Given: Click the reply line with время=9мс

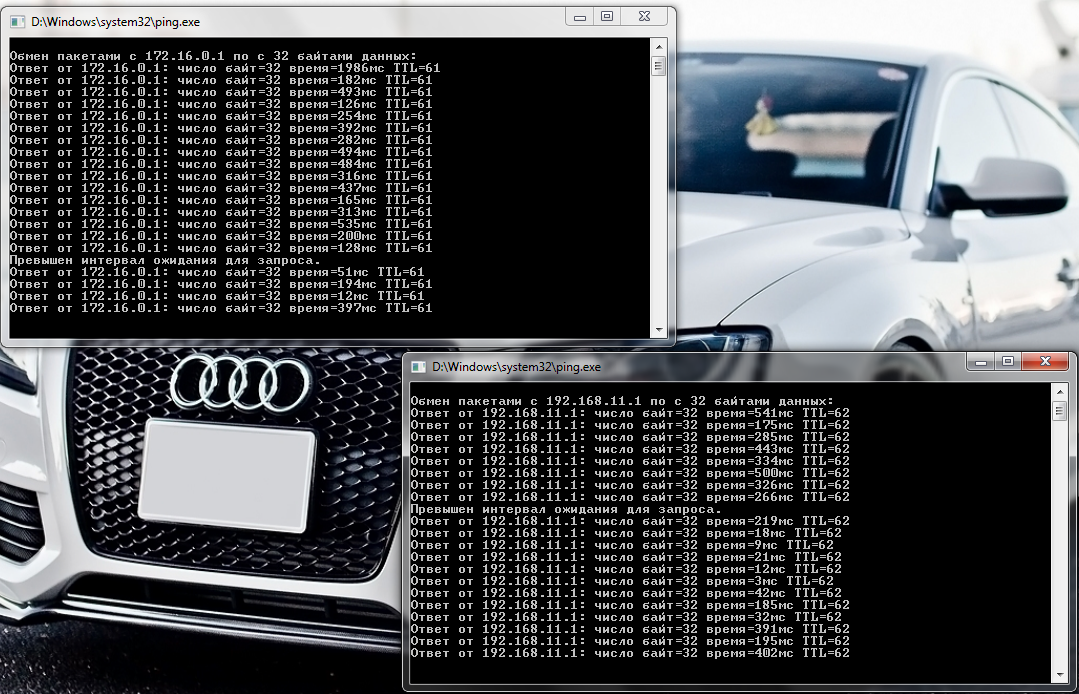Looking at the screenshot, I should click(x=622, y=545).
